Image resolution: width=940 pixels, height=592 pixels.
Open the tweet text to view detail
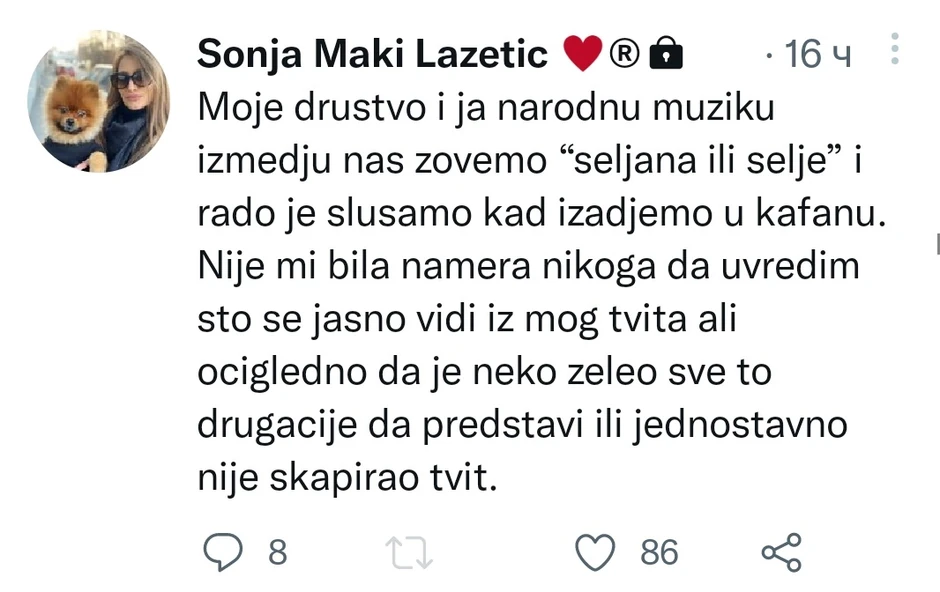[500, 290]
